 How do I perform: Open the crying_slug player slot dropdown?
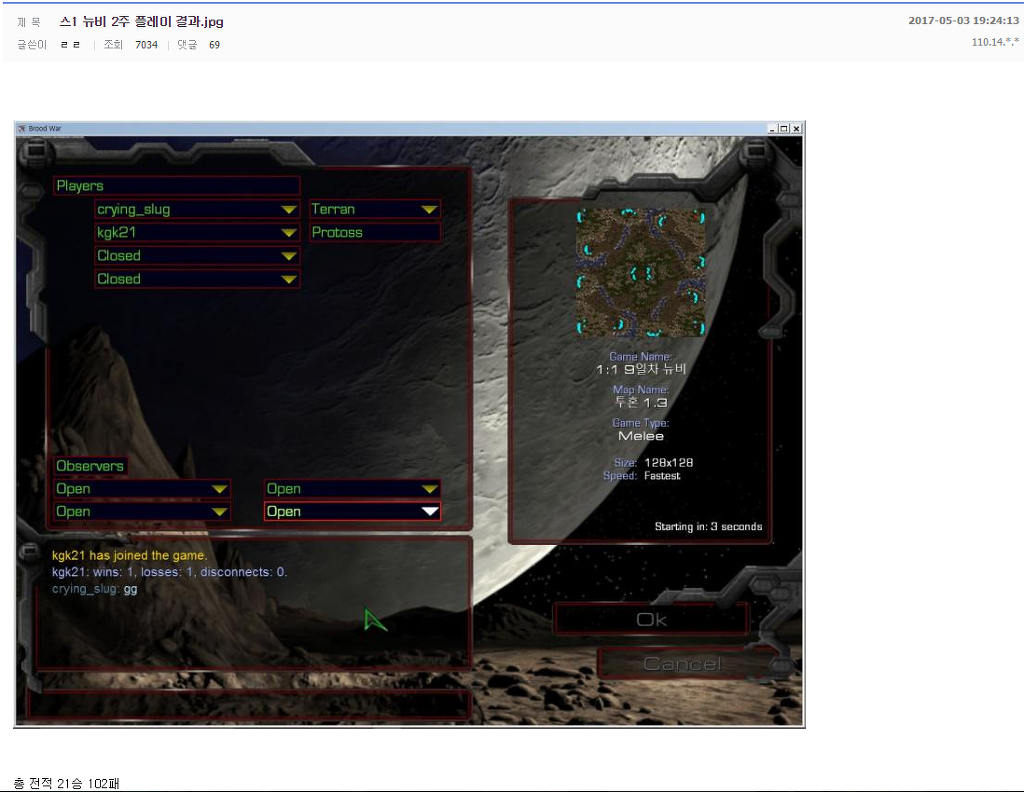click(288, 210)
